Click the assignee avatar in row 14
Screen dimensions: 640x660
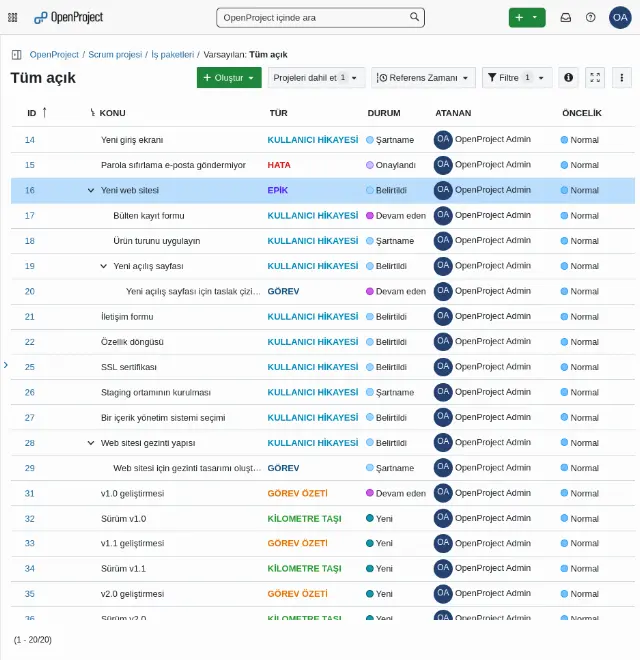click(x=443, y=139)
